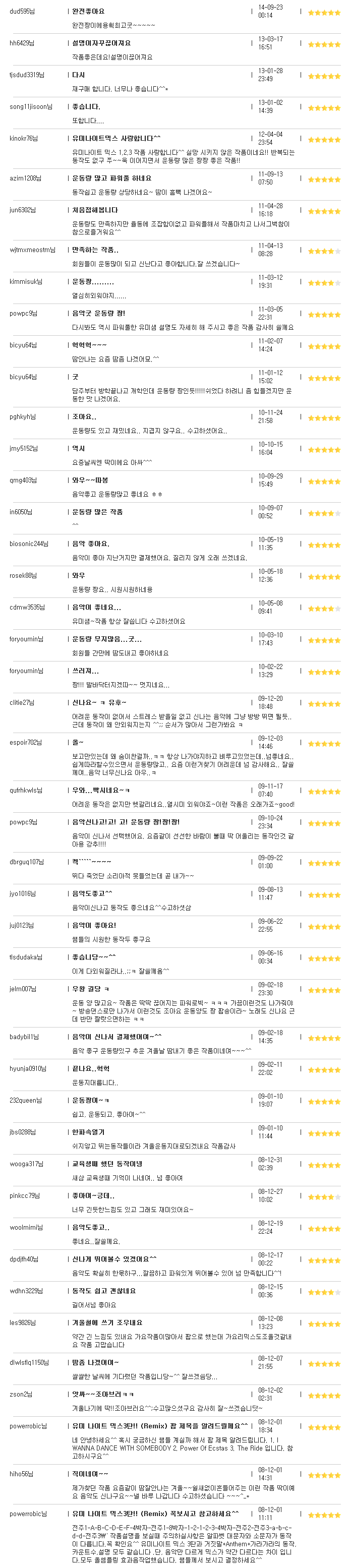The image size is (350, 1568).
Task: Open review title '운동량 많고 파워풀 하네요'
Action: click(111, 178)
